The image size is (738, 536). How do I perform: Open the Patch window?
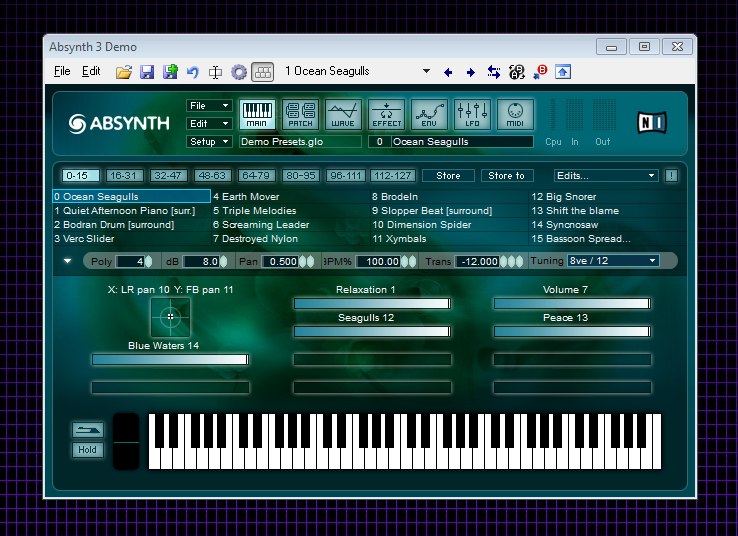tap(300, 115)
